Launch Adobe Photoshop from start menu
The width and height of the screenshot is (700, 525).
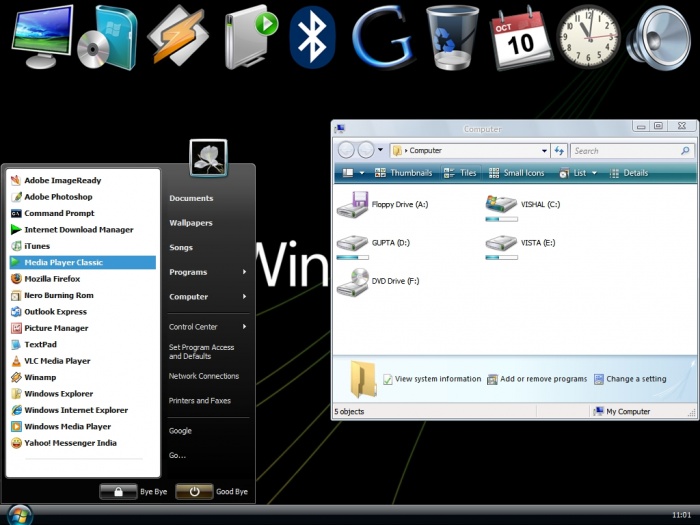tap(83, 197)
